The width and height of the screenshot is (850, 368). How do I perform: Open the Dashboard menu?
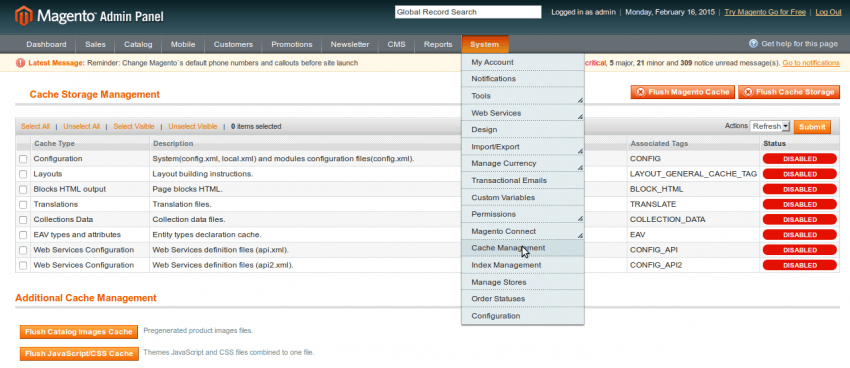pos(46,44)
